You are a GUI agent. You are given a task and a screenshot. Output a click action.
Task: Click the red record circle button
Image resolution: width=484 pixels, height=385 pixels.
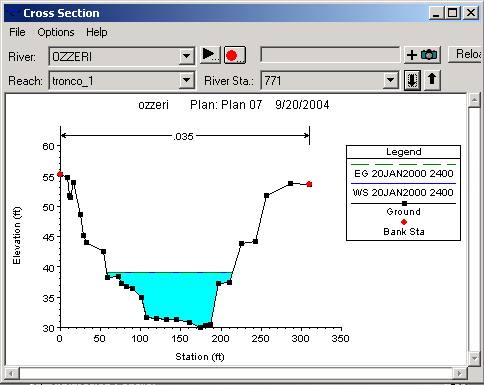pos(235,55)
